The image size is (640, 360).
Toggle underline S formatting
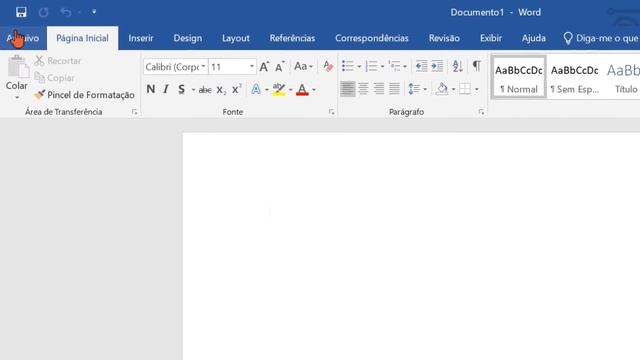click(181, 89)
